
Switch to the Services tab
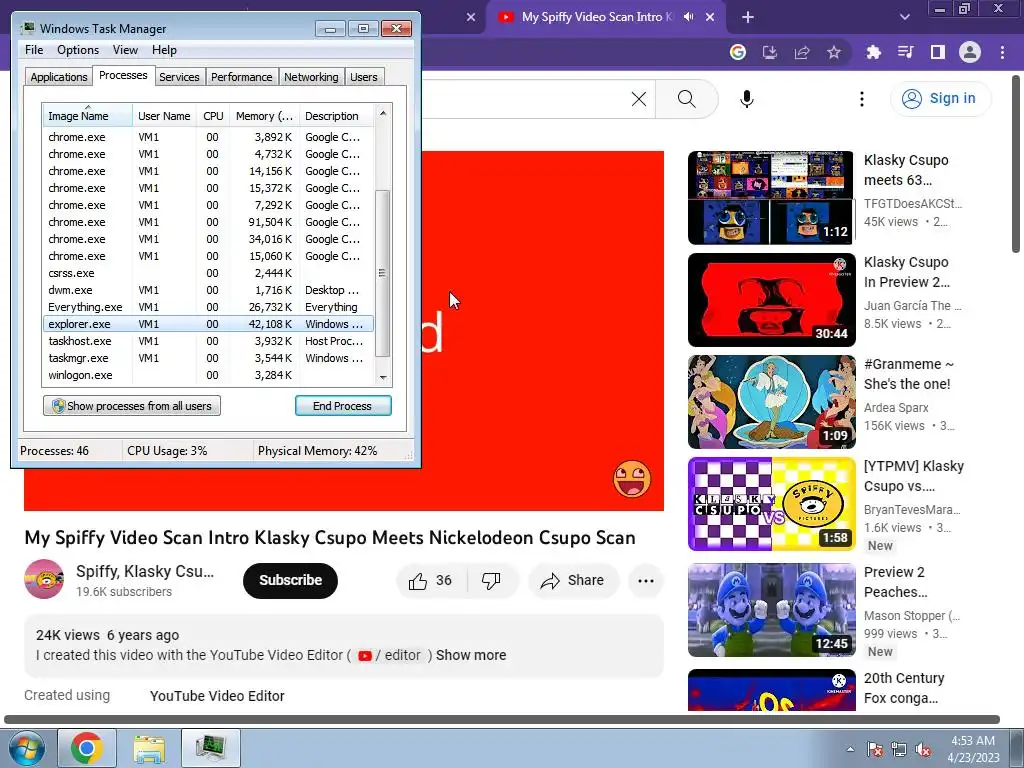[x=179, y=77]
